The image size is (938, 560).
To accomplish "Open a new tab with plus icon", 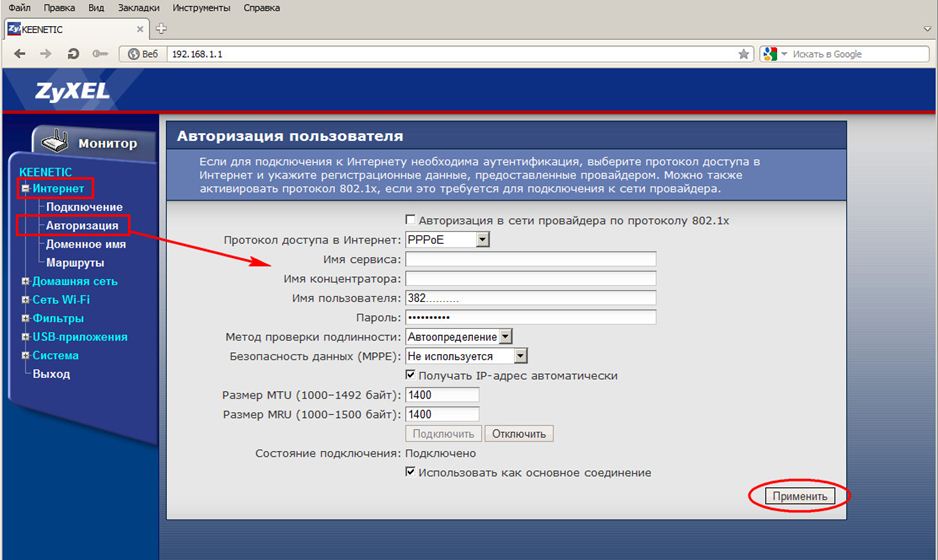I will tap(162, 29).
